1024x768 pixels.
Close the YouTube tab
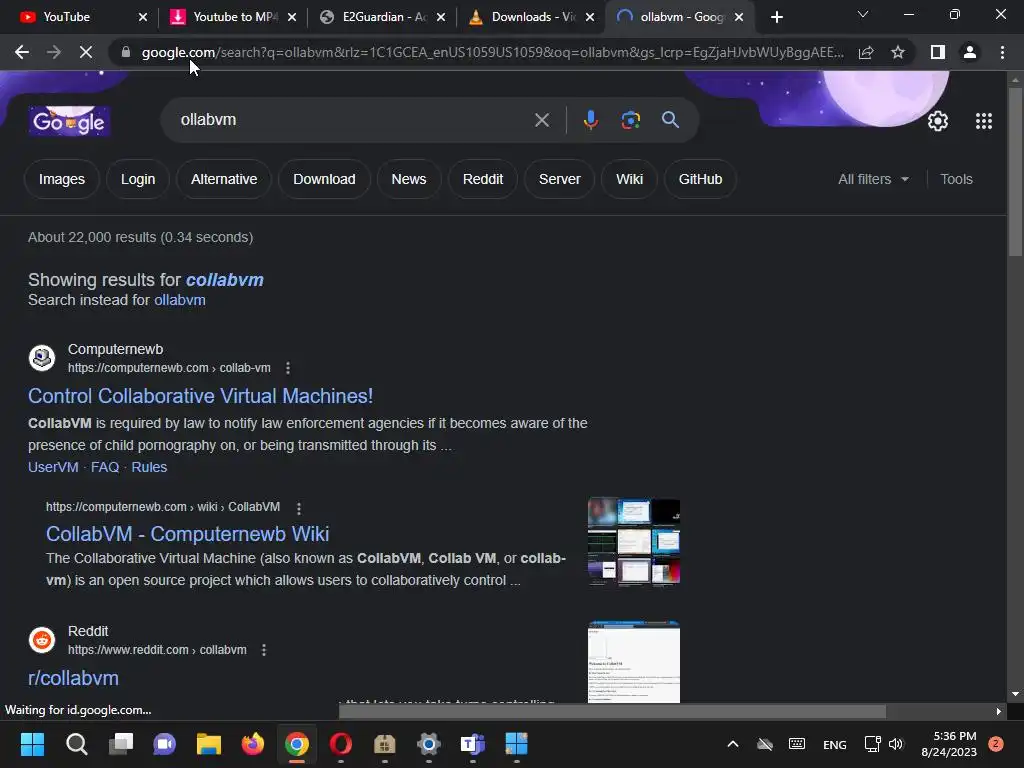point(143,17)
